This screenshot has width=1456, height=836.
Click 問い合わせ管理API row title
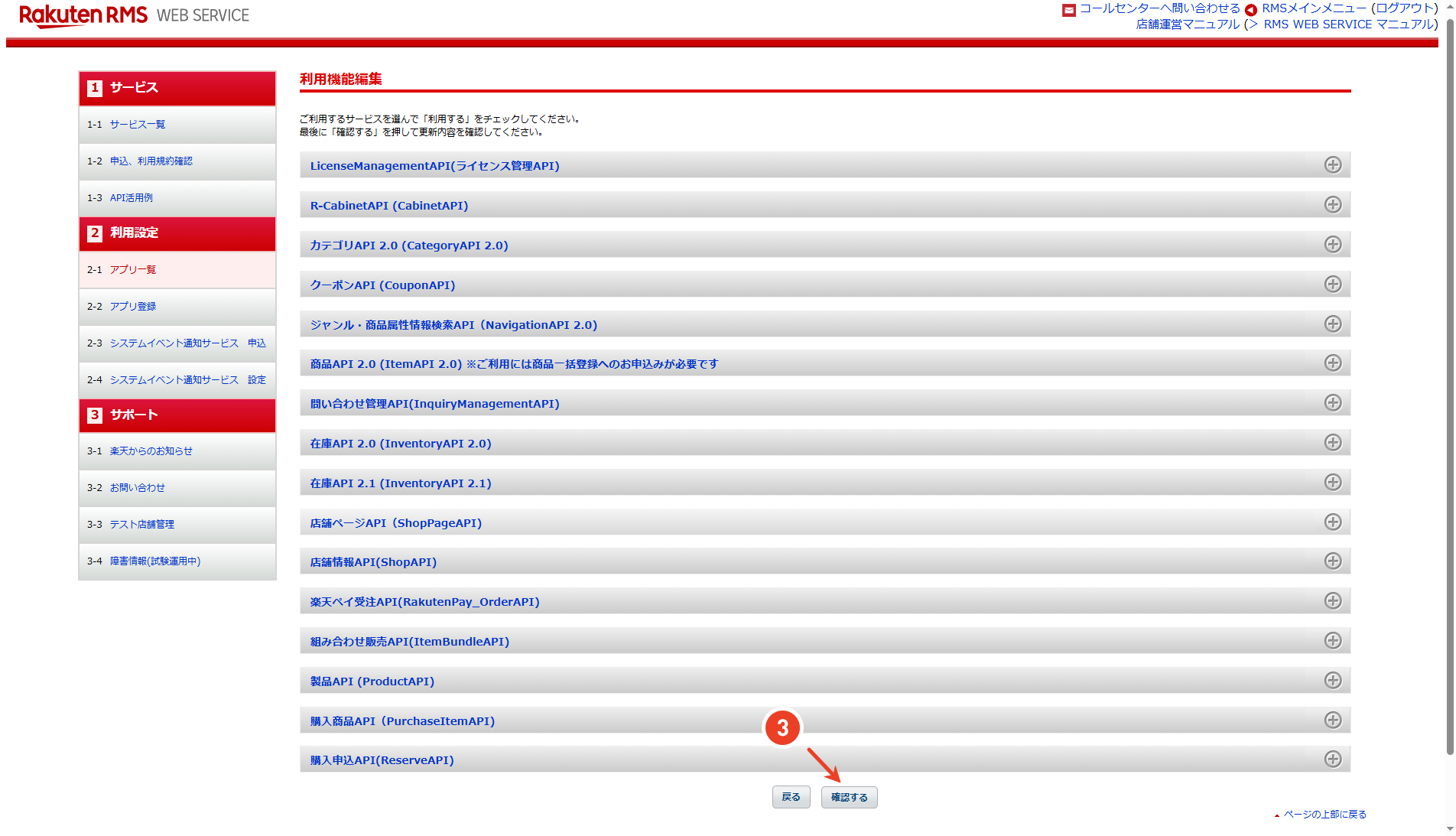tap(434, 404)
